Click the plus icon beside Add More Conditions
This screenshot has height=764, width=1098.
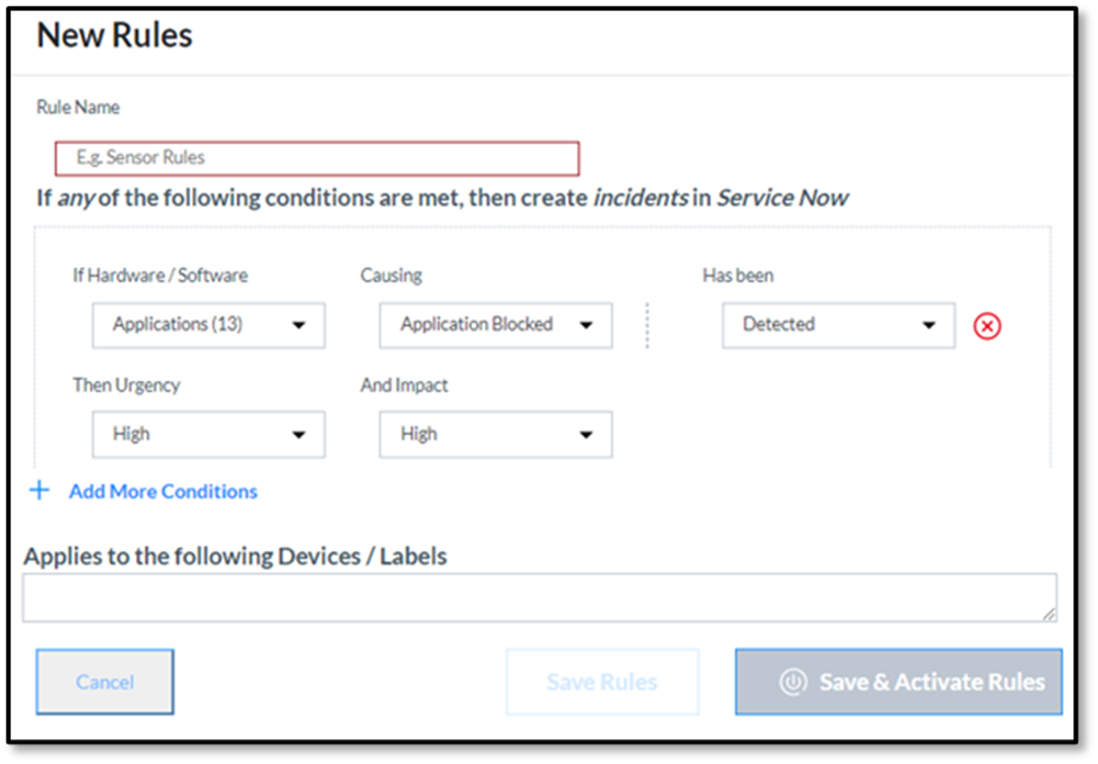pyautogui.click(x=40, y=490)
